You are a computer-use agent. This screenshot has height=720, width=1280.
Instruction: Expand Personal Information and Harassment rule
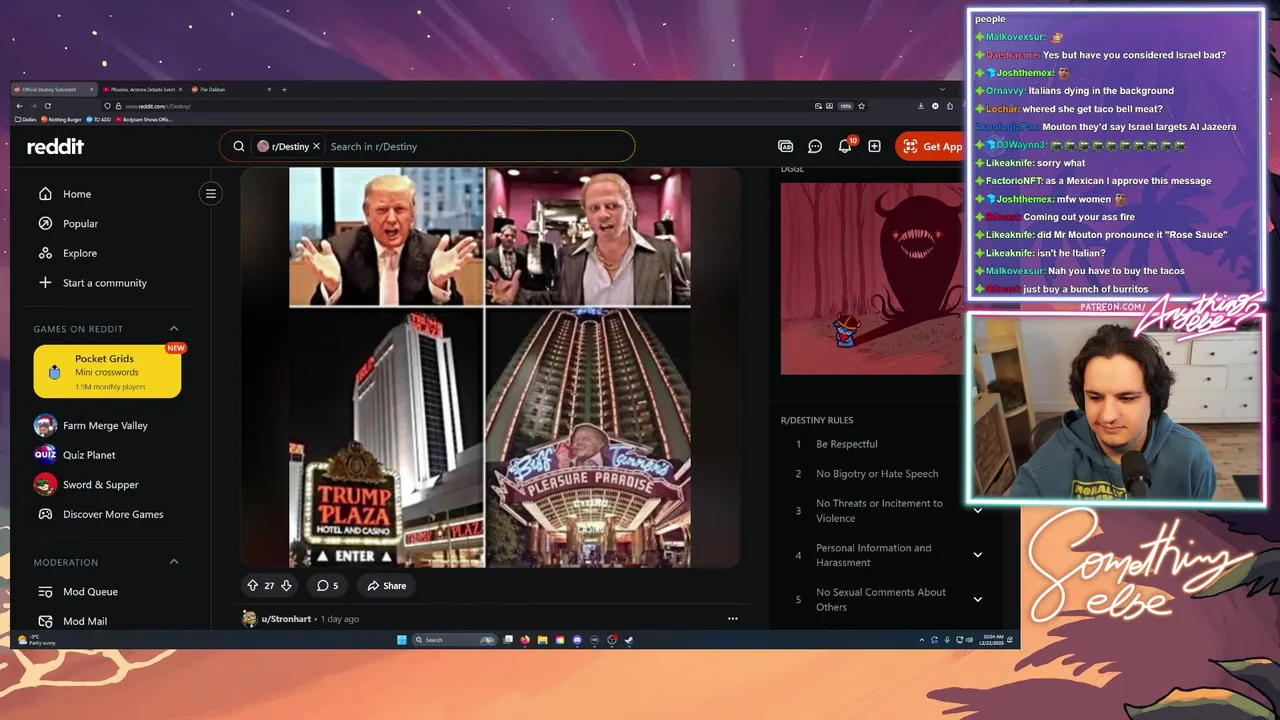977,555
